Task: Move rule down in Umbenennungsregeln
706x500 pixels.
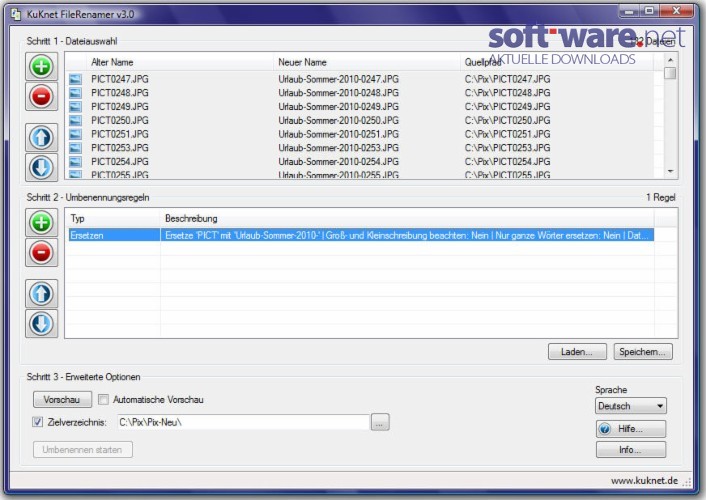Action: pyautogui.click(x=41, y=323)
